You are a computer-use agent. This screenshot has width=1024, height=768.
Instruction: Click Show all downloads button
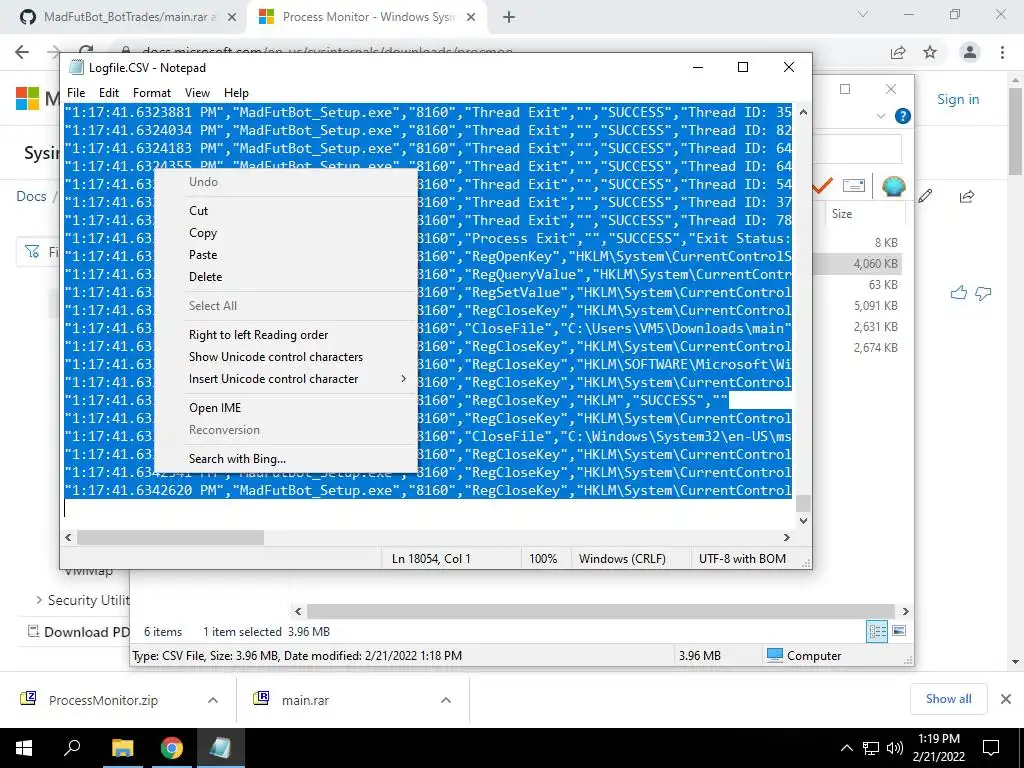coord(948,699)
